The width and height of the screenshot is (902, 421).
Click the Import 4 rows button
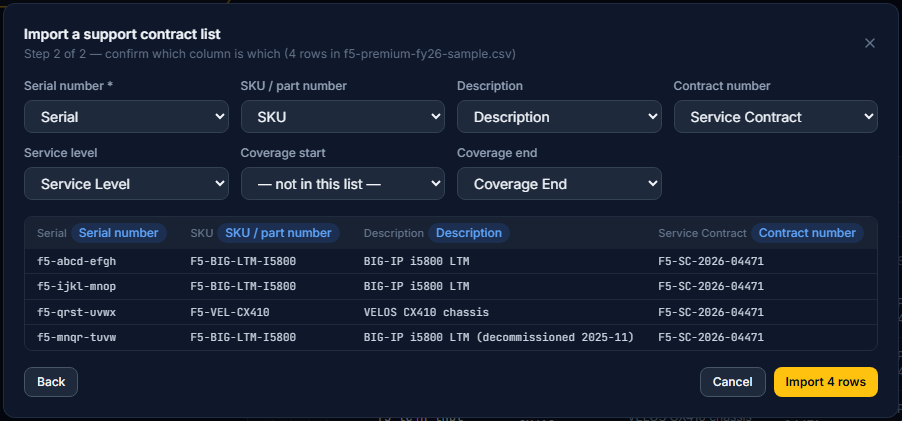click(x=825, y=382)
